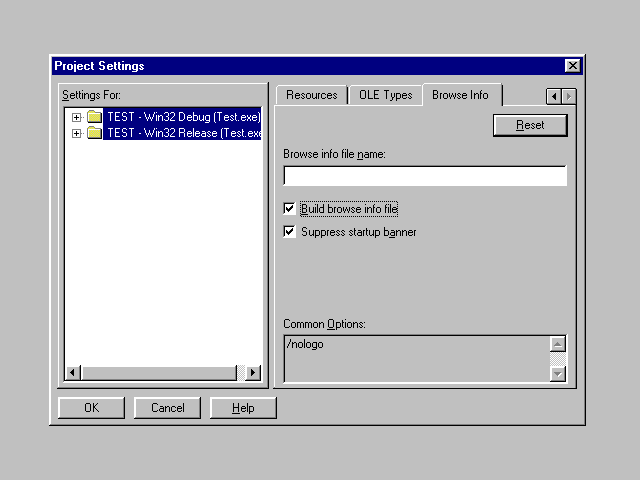The width and height of the screenshot is (640, 480).
Task: Uncheck Build browse info file
Action: (x=290, y=209)
